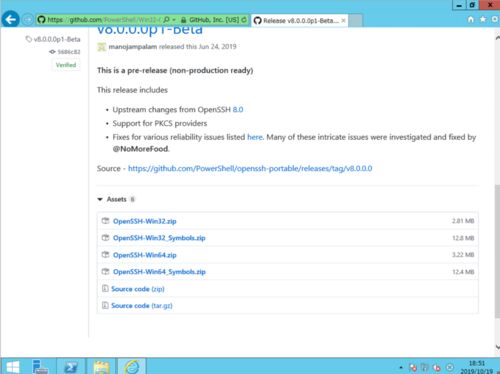The image size is (500, 374).
Task: Download OpenSSH-Win64.zip
Action: point(145,255)
